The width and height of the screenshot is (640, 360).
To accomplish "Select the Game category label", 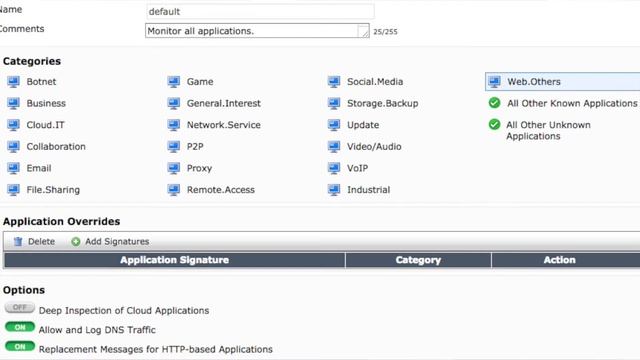I will click(x=200, y=82).
